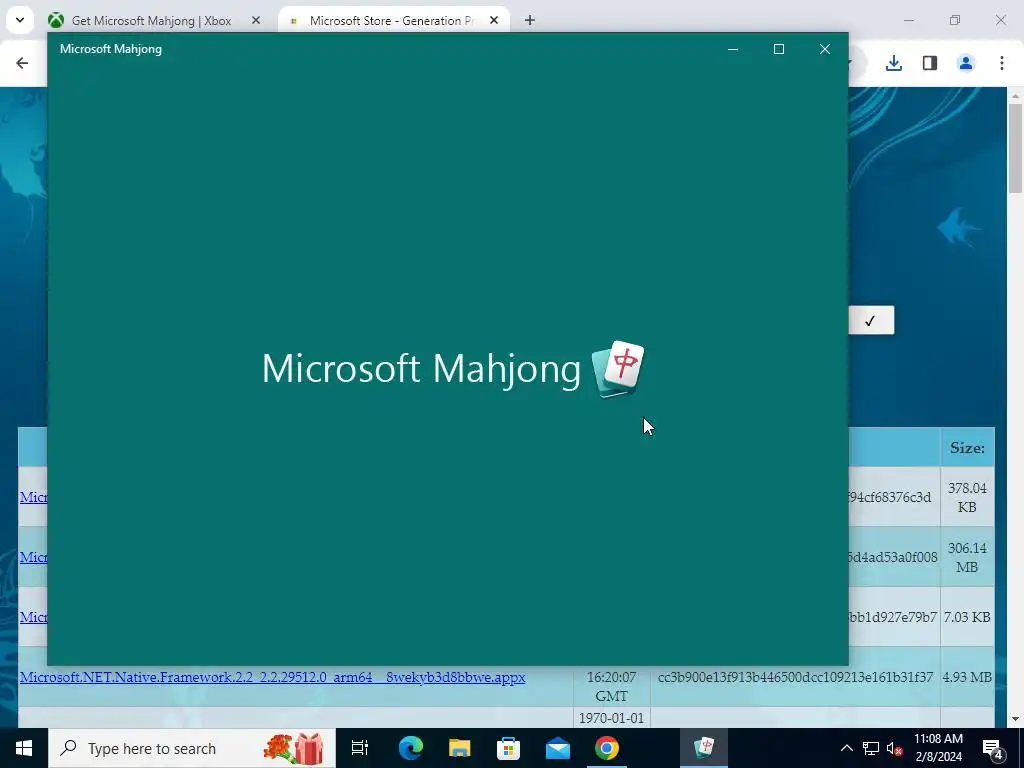The width and height of the screenshot is (1024, 768).
Task: Show hidden system tray icons
Action: pyautogui.click(x=846, y=748)
